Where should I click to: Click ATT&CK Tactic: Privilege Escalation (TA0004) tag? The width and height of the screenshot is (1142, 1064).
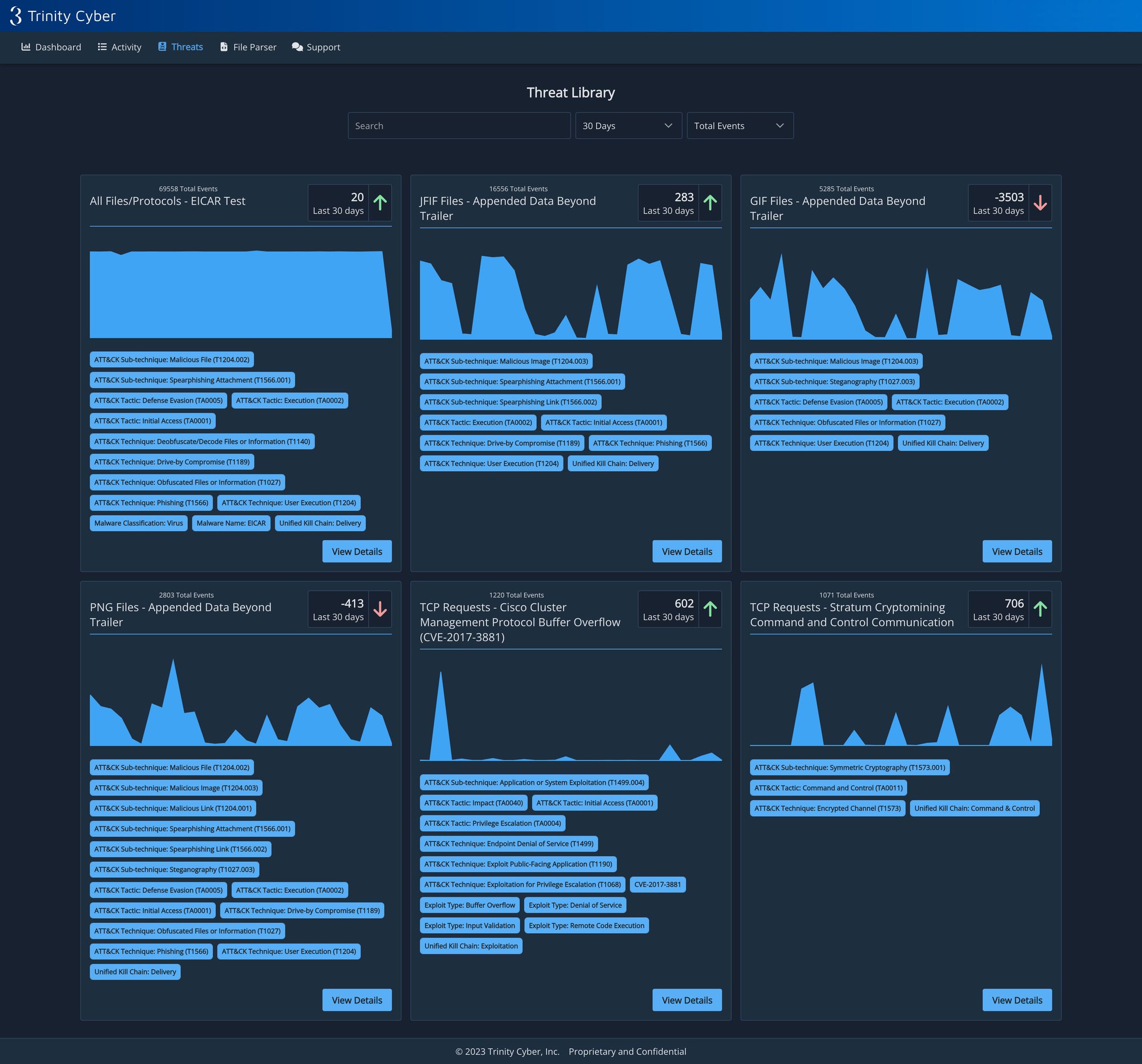point(492,823)
